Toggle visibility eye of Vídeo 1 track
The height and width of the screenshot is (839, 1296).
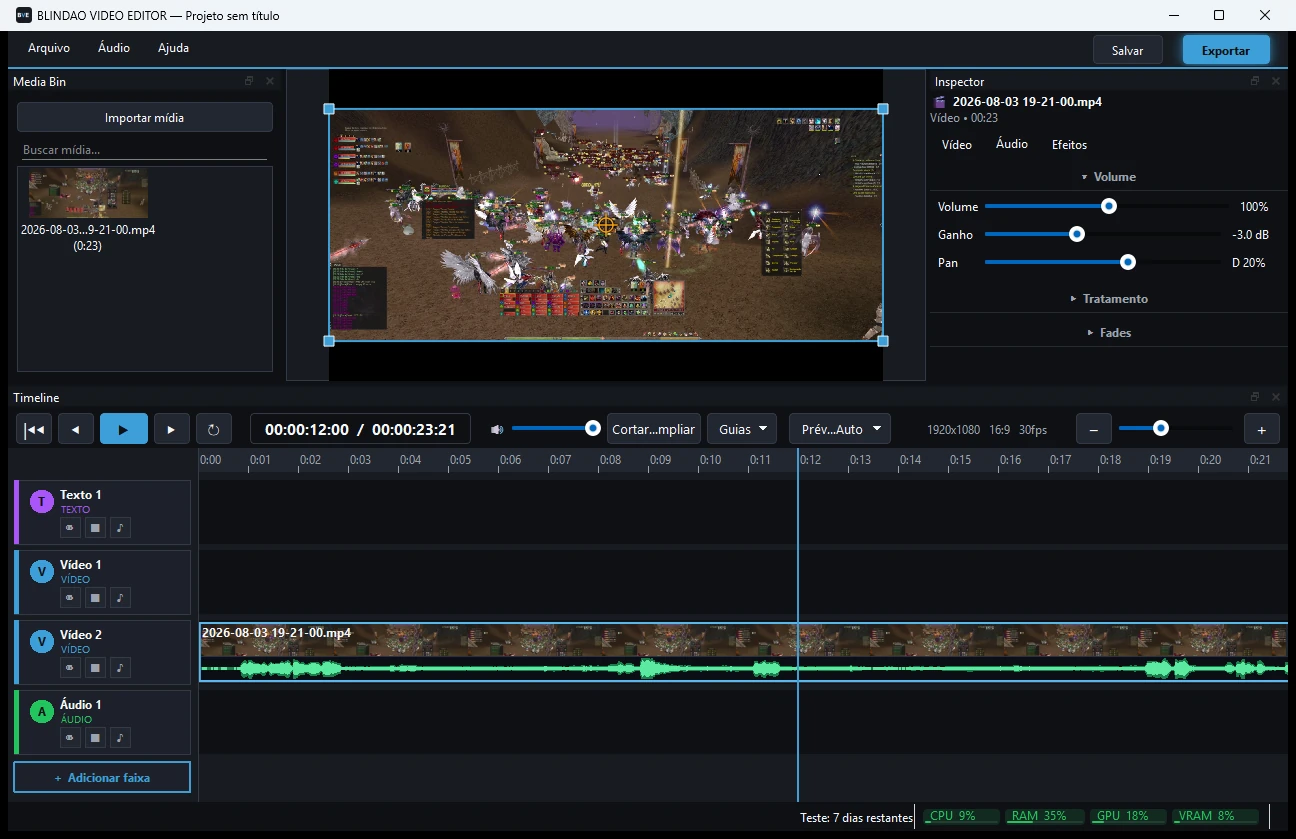(x=70, y=598)
